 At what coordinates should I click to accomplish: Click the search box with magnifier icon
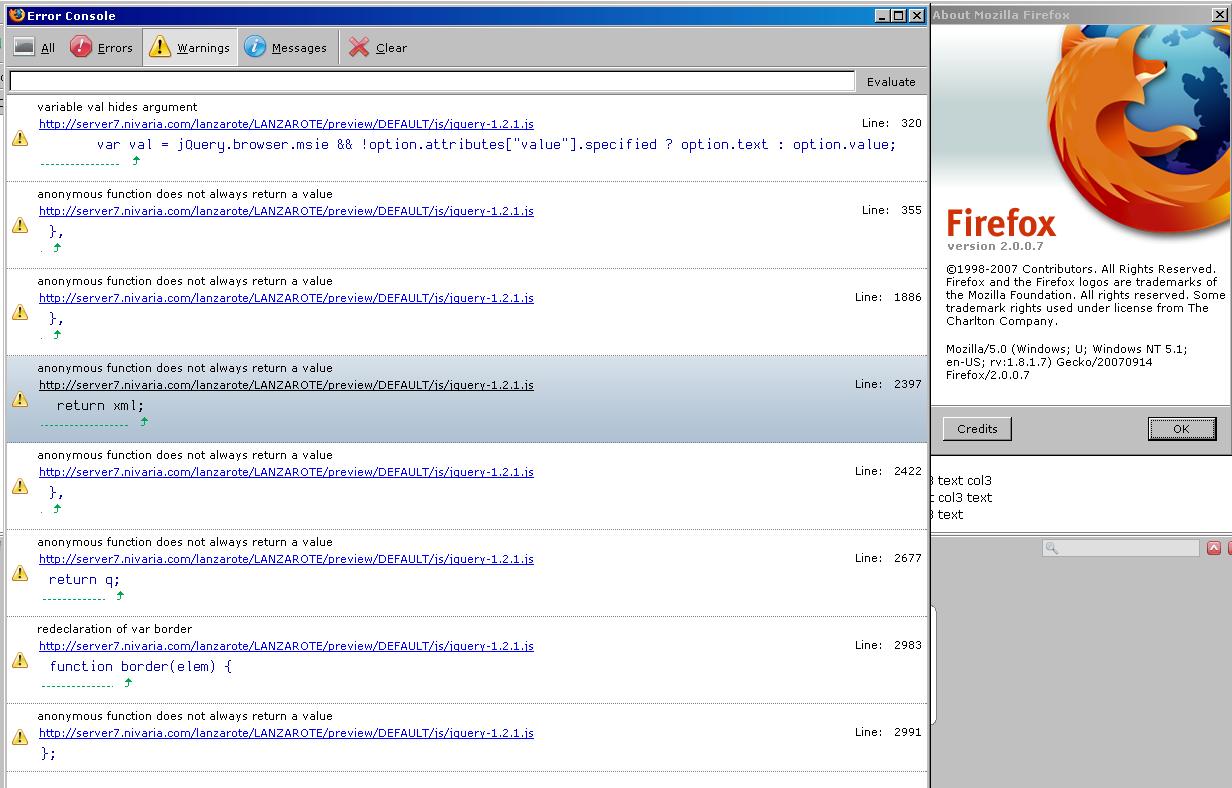1120,548
